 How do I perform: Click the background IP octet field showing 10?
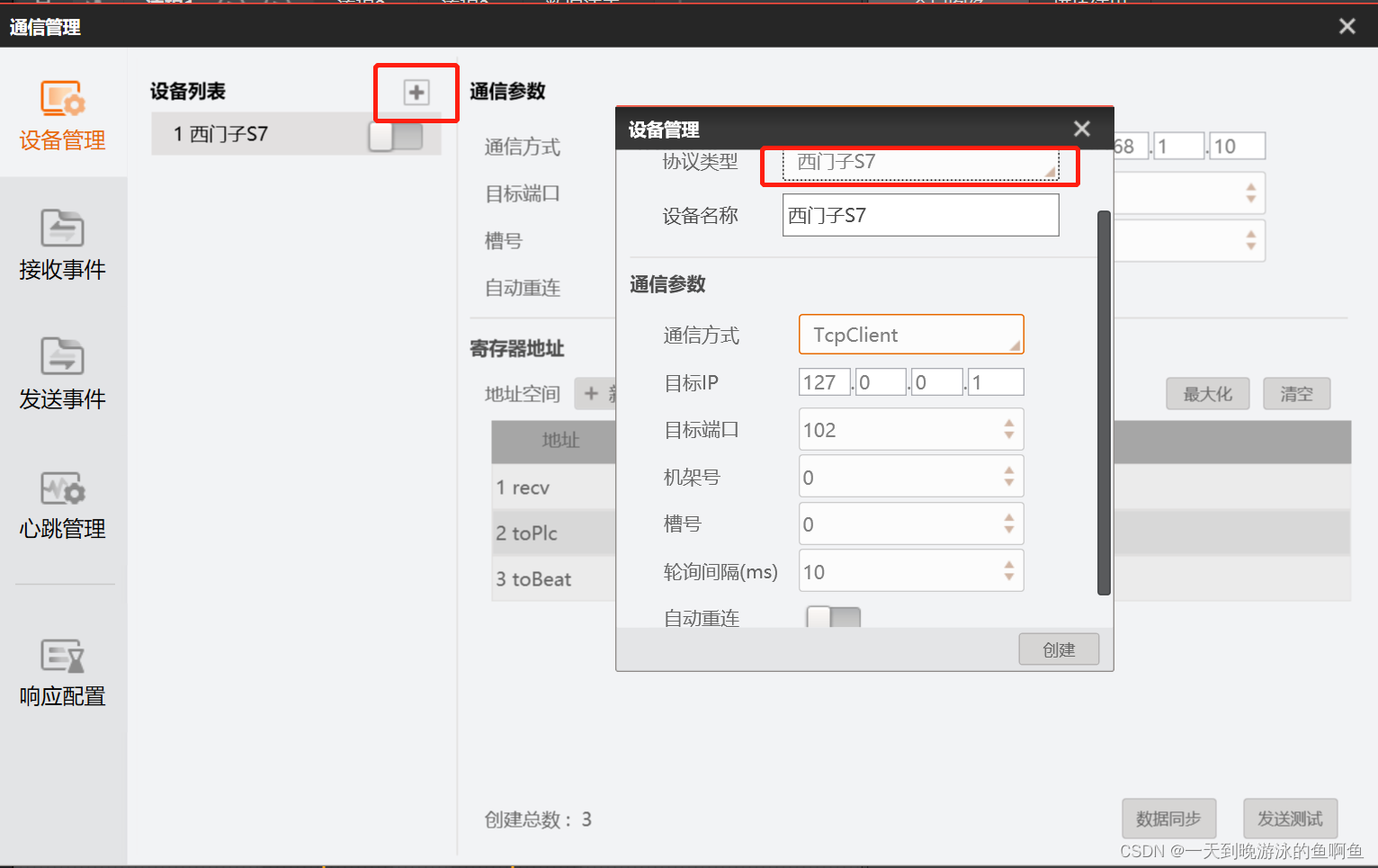[x=1237, y=147]
